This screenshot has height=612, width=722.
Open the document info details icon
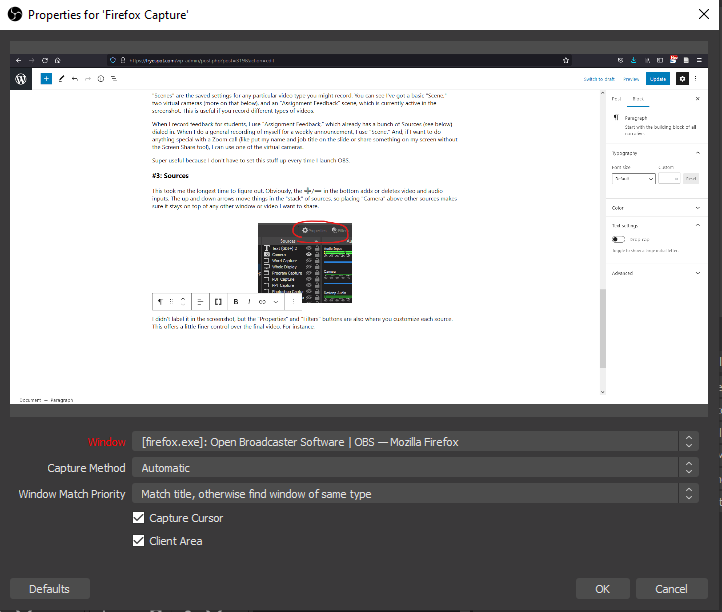point(101,79)
